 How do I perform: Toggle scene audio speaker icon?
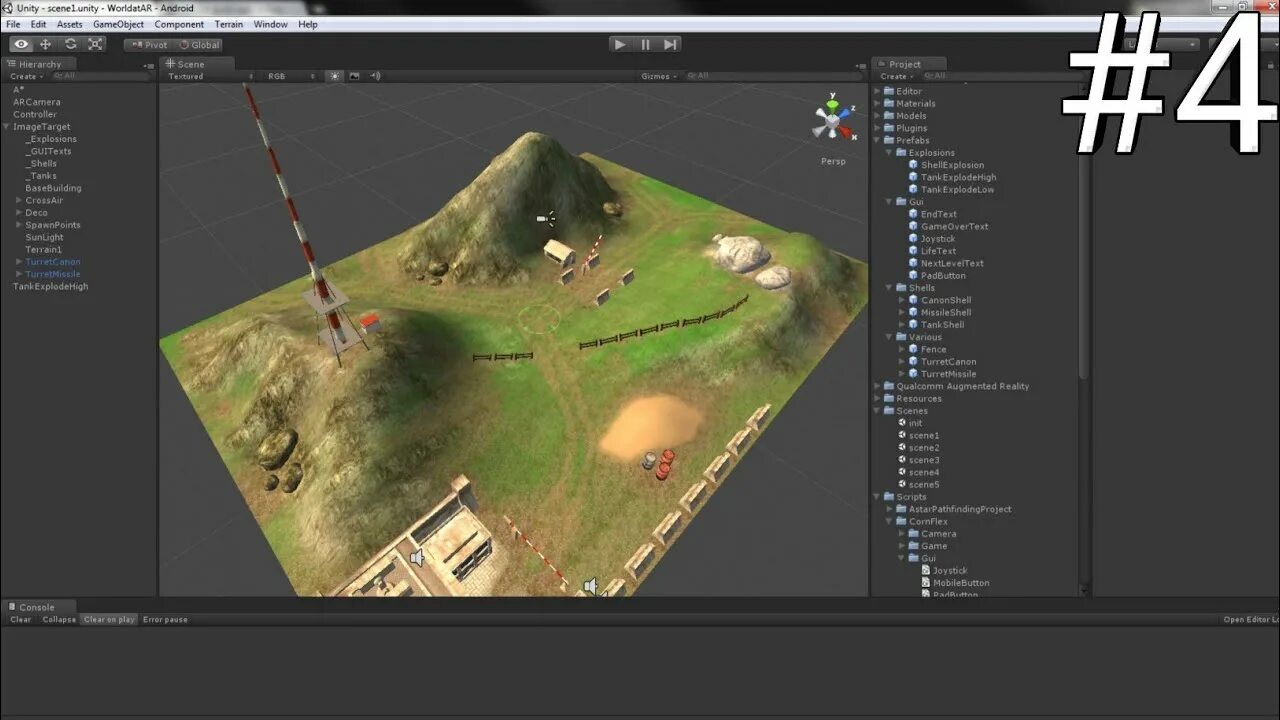375,76
